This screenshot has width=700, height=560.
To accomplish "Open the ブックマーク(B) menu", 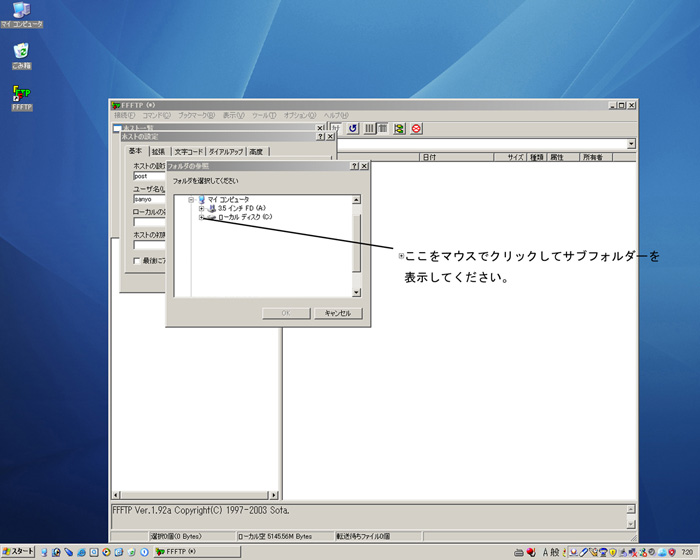I will click(x=196, y=115).
